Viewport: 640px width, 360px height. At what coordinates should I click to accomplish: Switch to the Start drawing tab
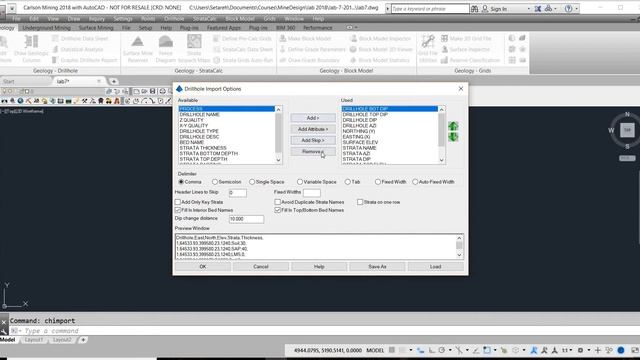click(9, 81)
